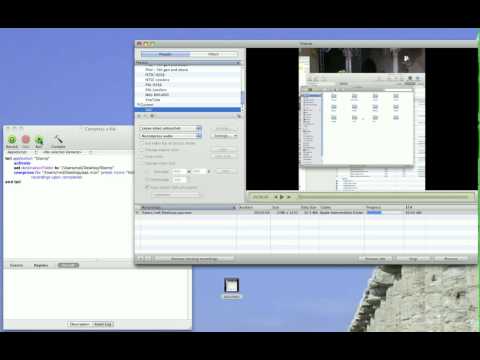Click the Settings button beside Recompress audio
This screenshot has width=480, height=360.
224,136
